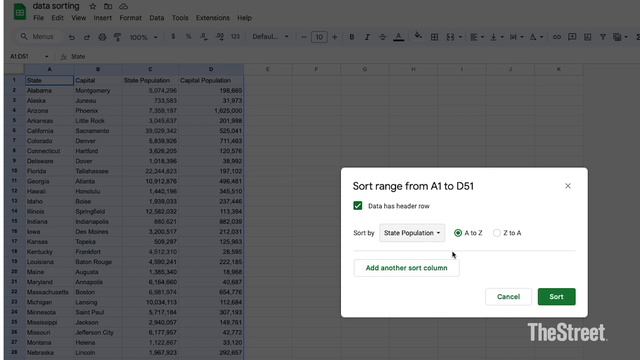This screenshot has height=360, width=640.
Task: Toggle strikethrough formatting
Action: (382, 37)
